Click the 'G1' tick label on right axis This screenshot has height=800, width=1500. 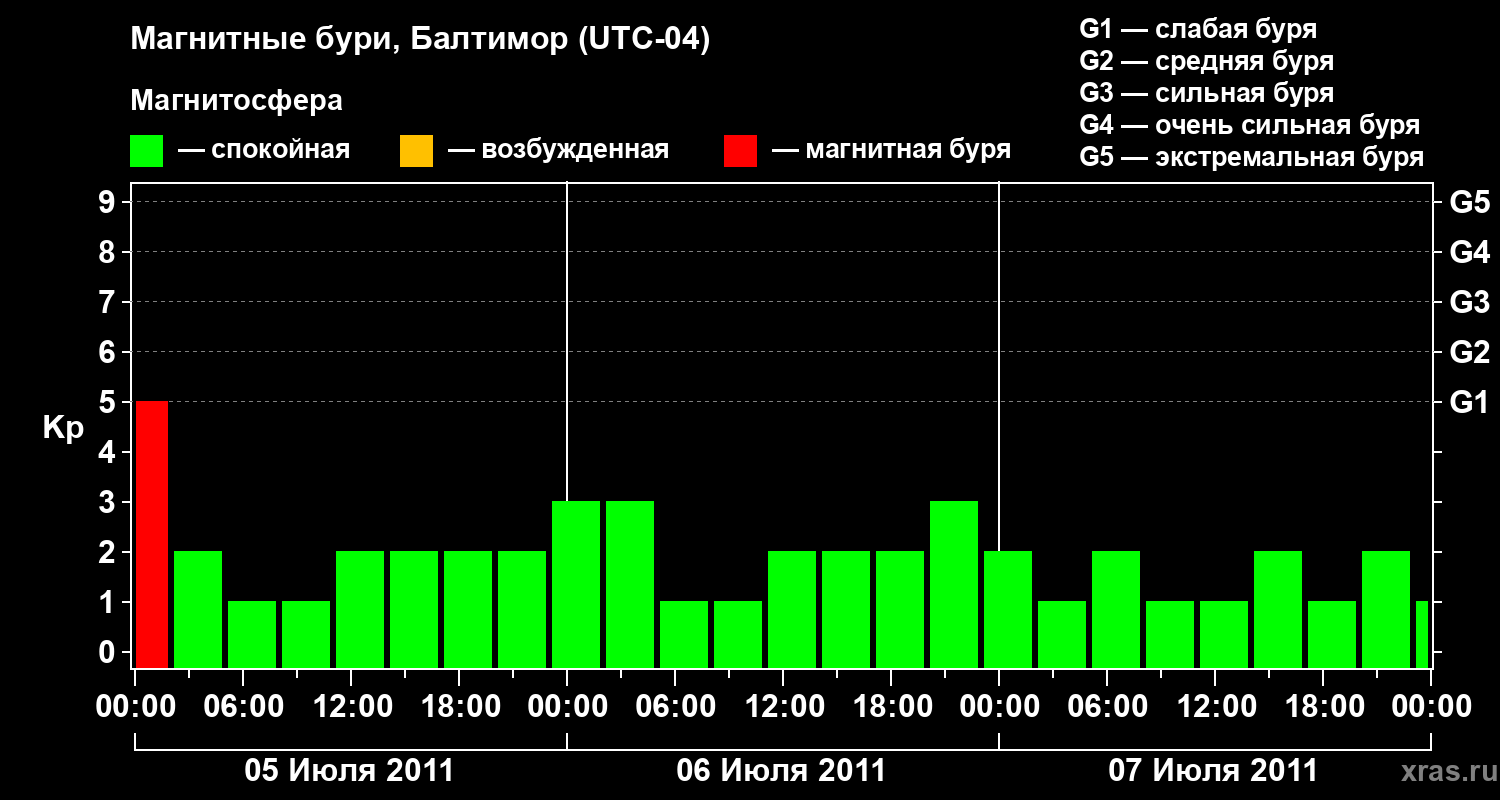1469,402
